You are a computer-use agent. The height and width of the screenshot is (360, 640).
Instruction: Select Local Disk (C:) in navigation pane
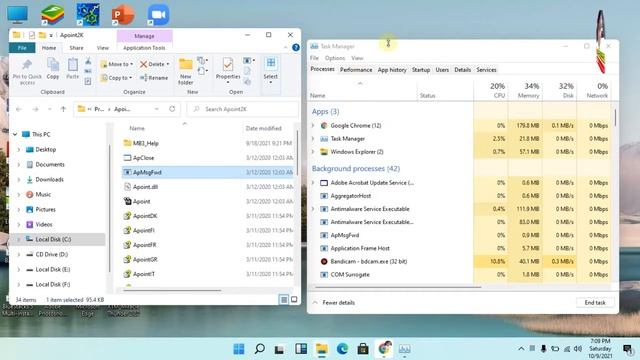(x=57, y=239)
